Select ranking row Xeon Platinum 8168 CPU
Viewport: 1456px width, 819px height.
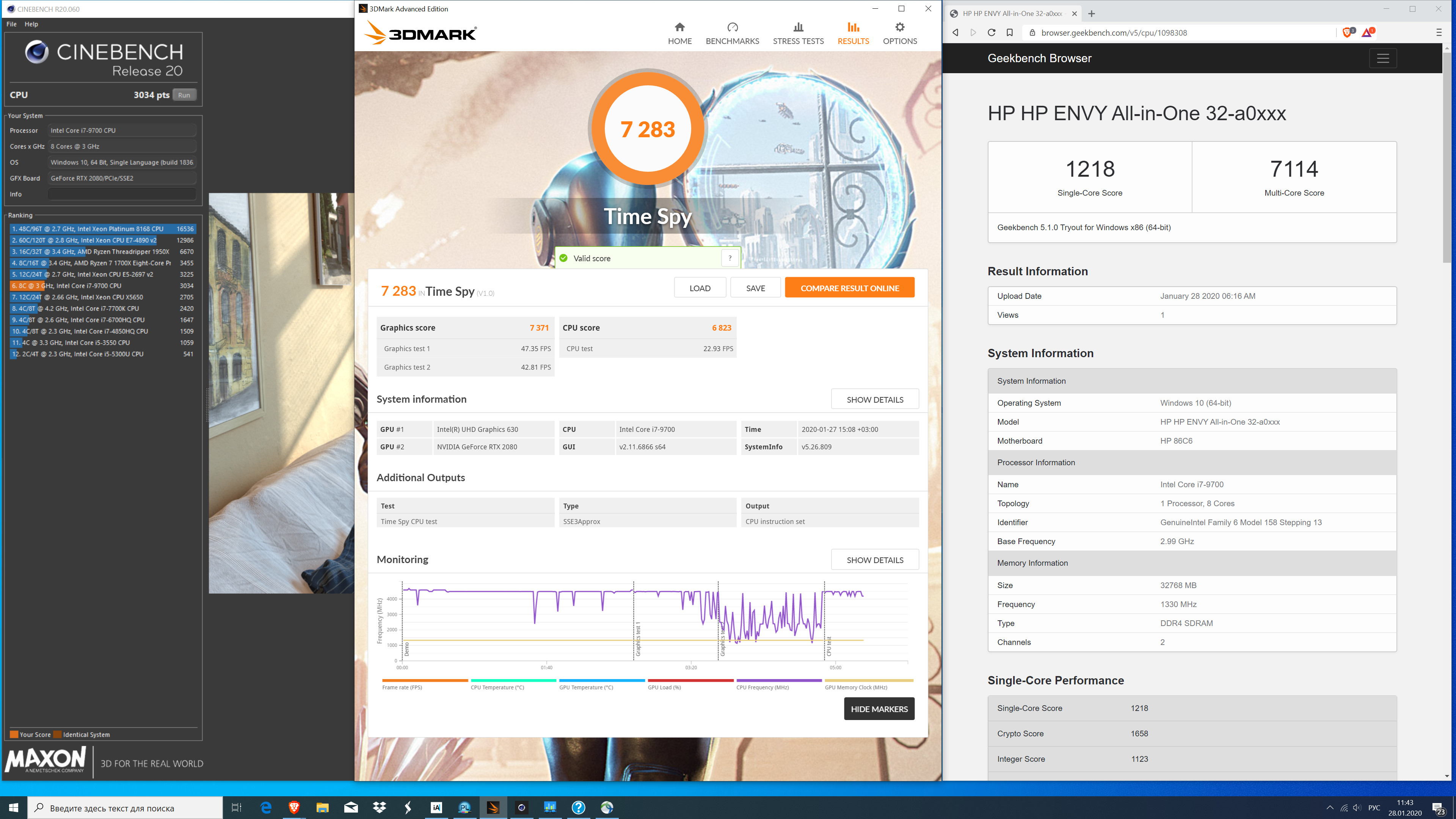pyautogui.click(x=102, y=229)
